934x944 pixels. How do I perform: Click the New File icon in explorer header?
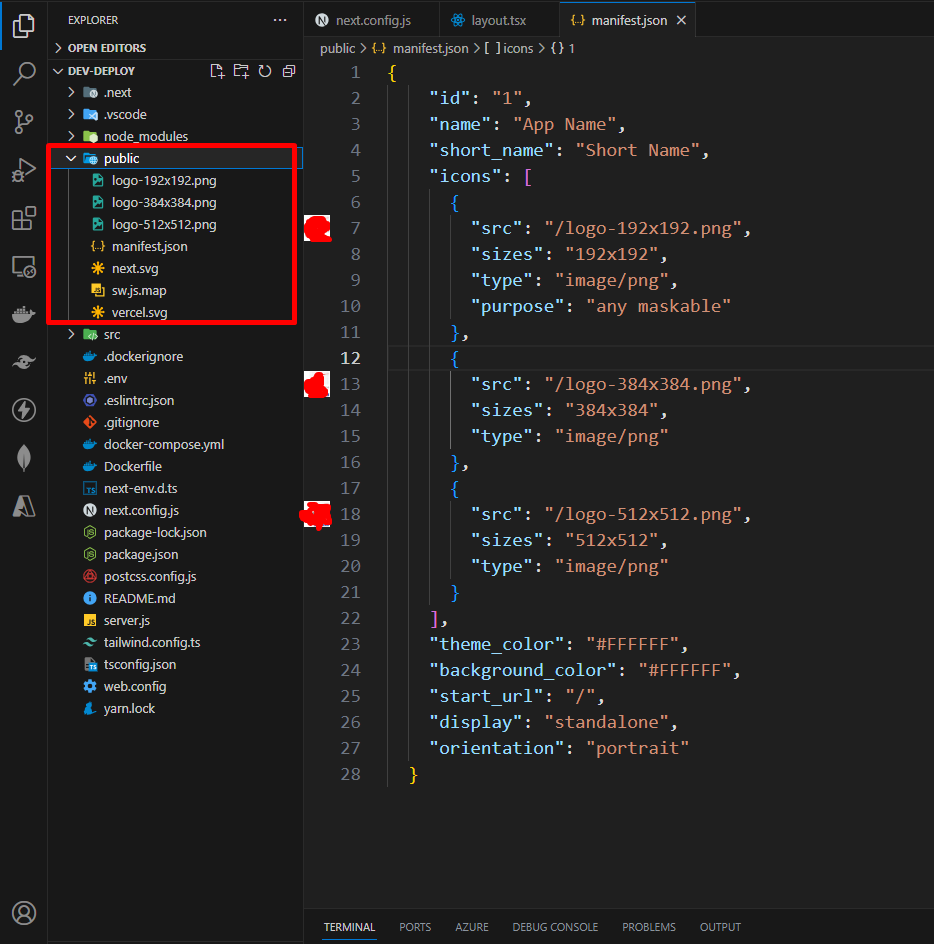tap(217, 71)
